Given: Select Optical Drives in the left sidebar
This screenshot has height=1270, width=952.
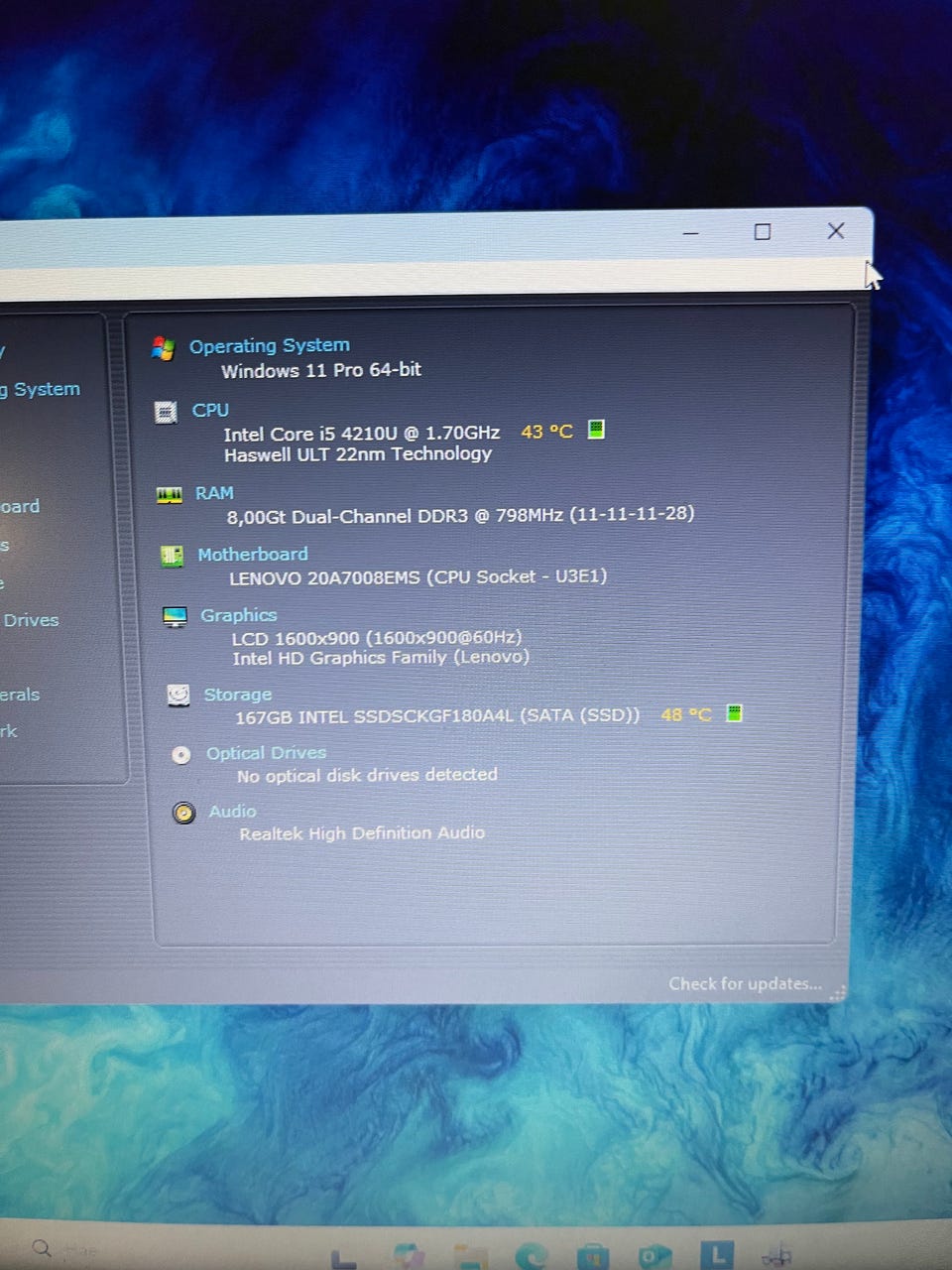Looking at the screenshot, I should [x=30, y=620].
